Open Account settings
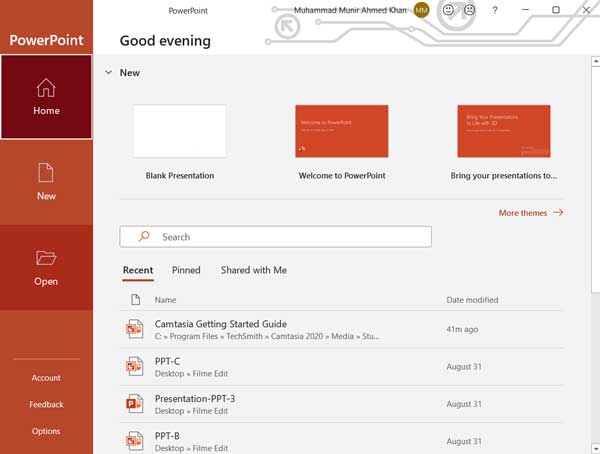Image resolution: width=600 pixels, height=454 pixels. (46, 378)
